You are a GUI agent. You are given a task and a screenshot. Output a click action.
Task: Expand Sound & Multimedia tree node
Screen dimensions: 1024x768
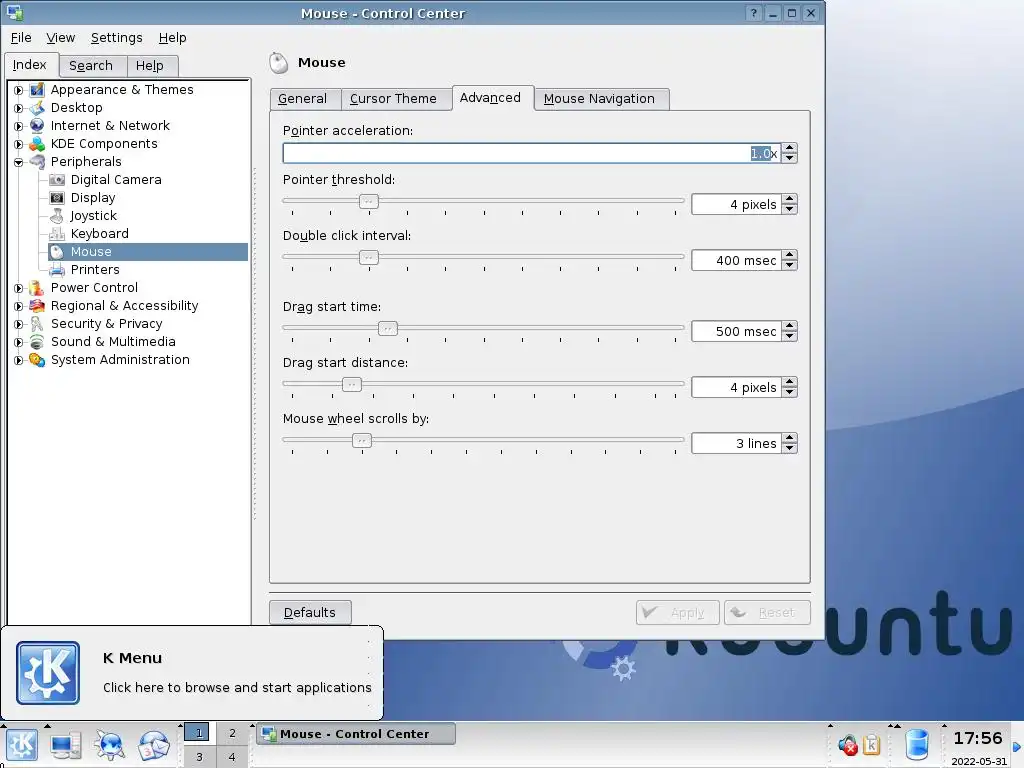[x=18, y=342]
